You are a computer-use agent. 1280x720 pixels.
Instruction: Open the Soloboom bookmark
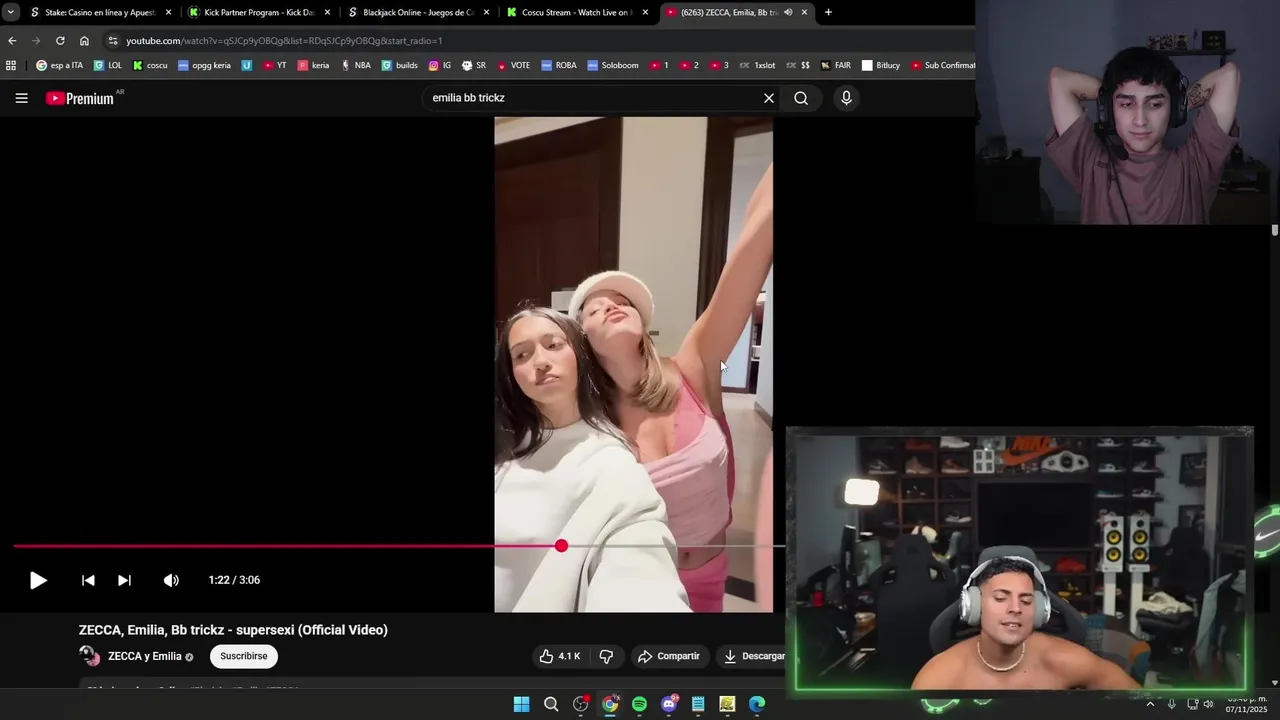click(x=613, y=65)
